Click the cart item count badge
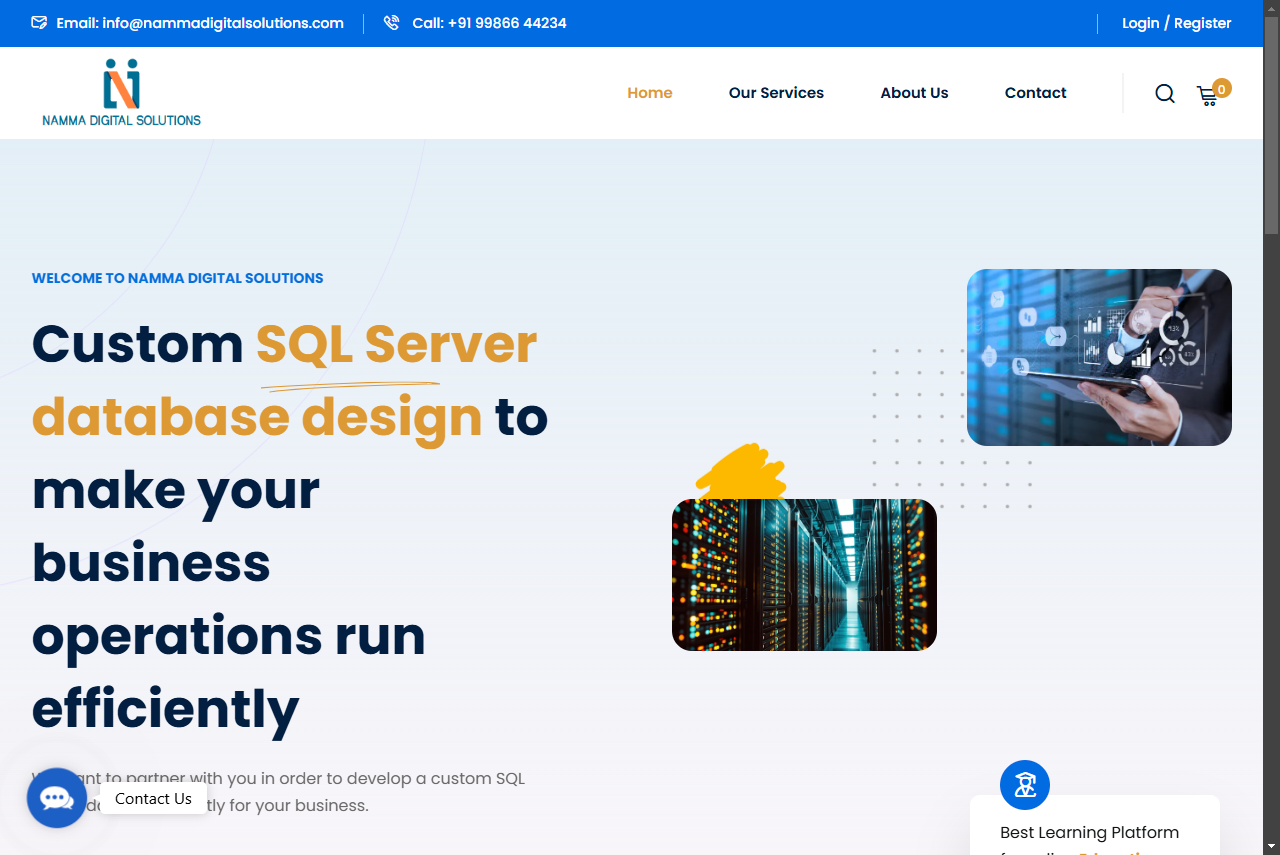Viewport: 1280px width, 855px height. tap(1221, 89)
